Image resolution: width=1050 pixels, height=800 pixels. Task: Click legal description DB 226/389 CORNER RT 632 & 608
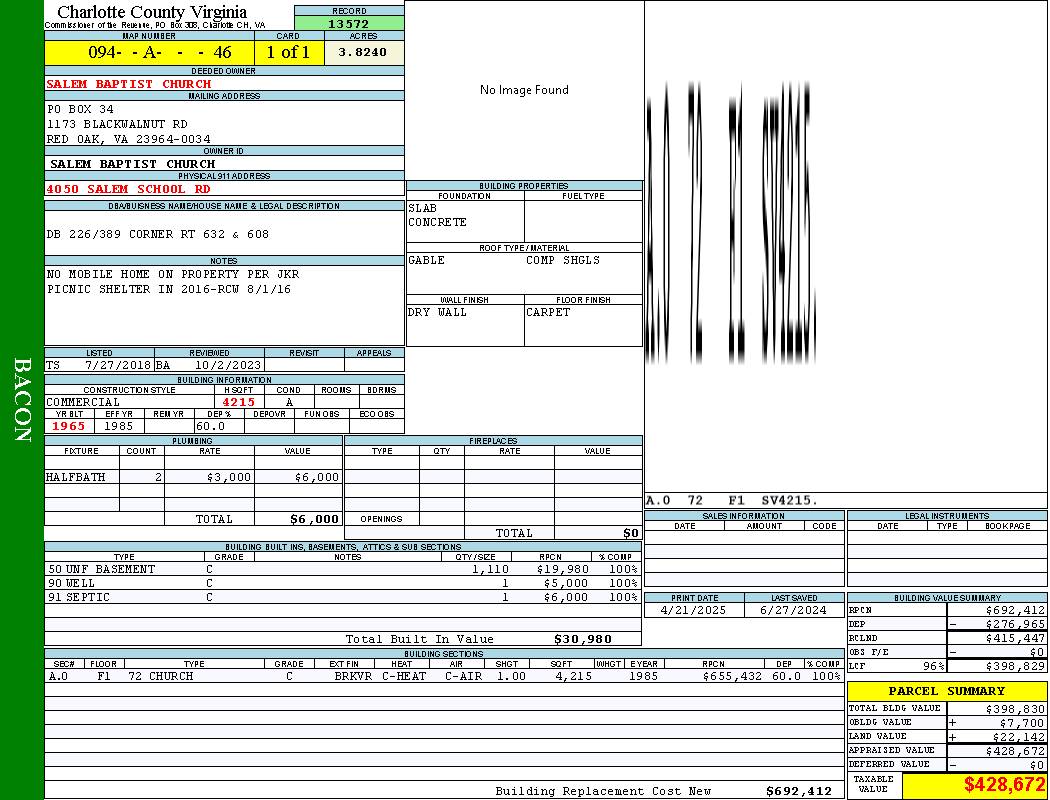point(157,234)
